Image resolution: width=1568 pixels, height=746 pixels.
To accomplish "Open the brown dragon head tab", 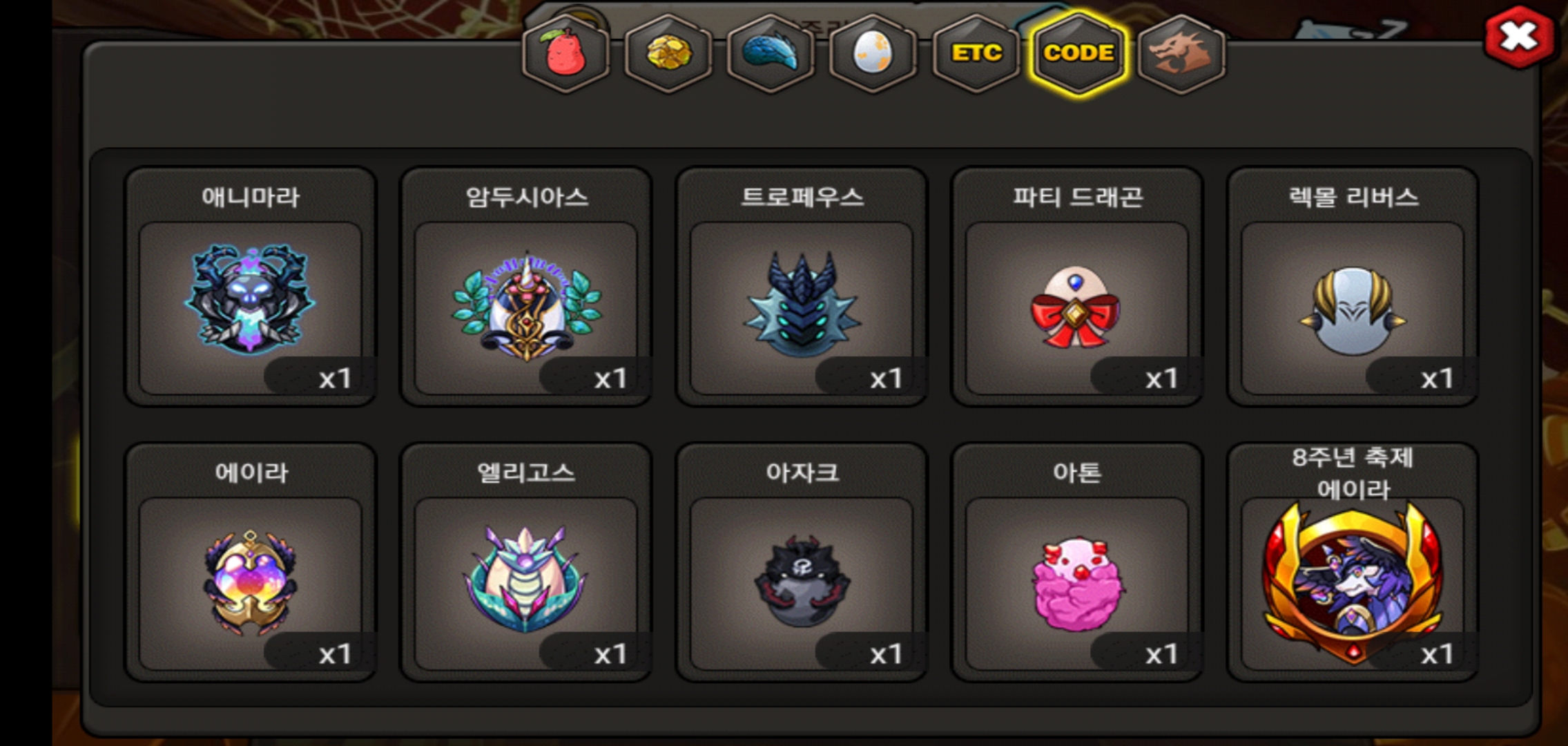I will 1181,54.
